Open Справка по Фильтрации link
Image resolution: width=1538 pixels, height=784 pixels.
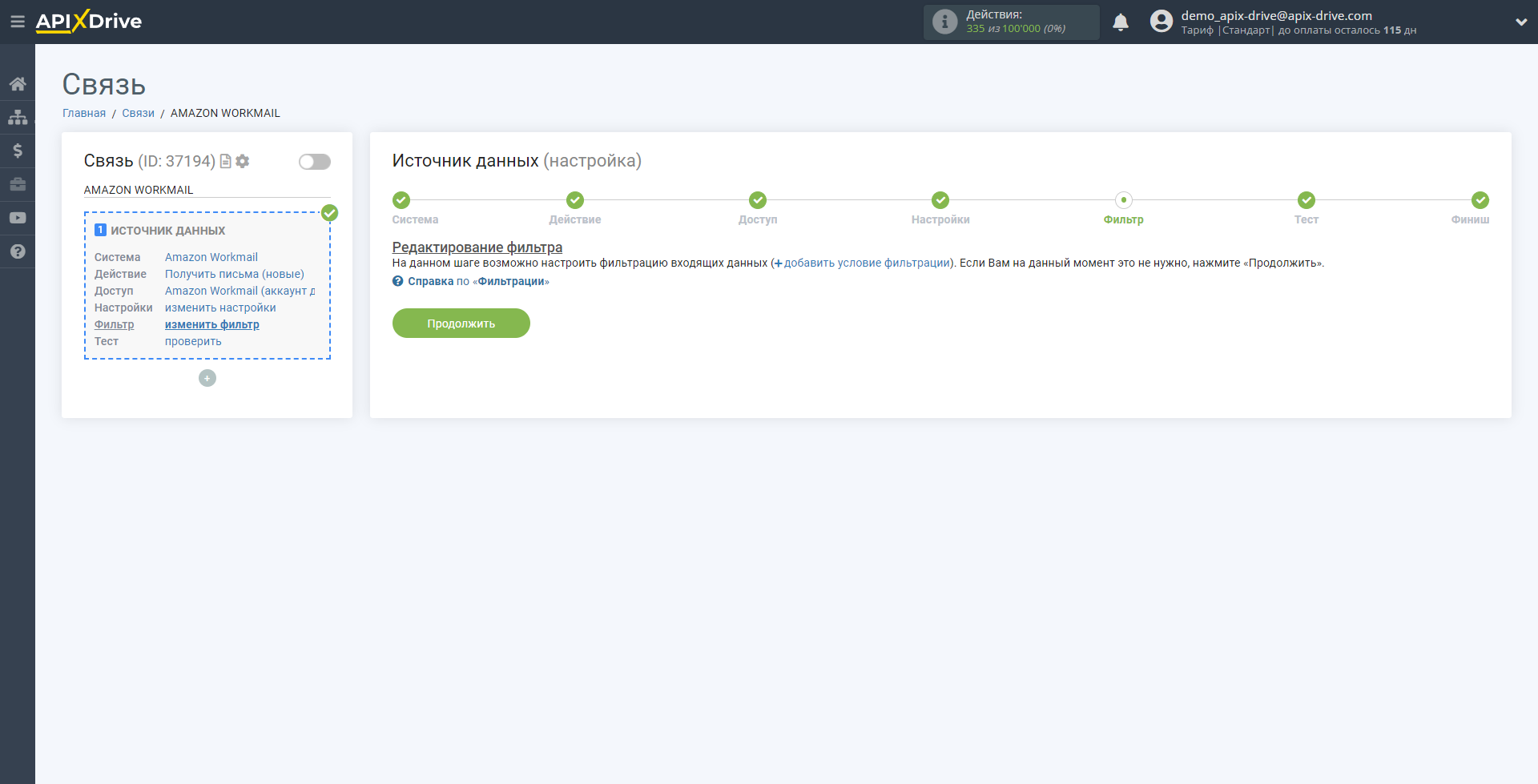tap(478, 281)
